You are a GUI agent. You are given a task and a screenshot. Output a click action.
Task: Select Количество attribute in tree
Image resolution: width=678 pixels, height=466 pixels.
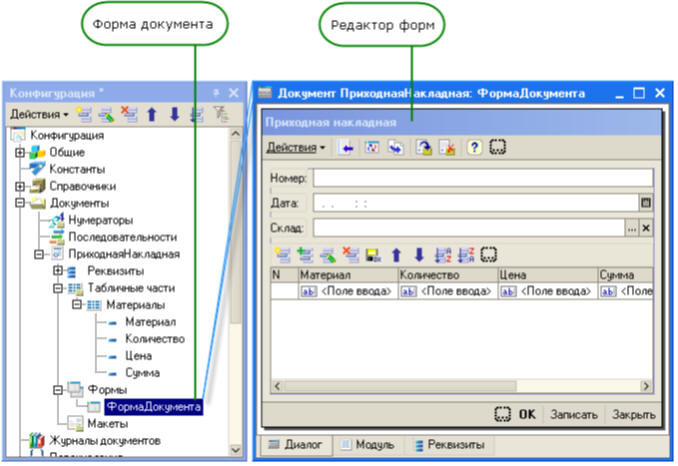click(x=155, y=339)
